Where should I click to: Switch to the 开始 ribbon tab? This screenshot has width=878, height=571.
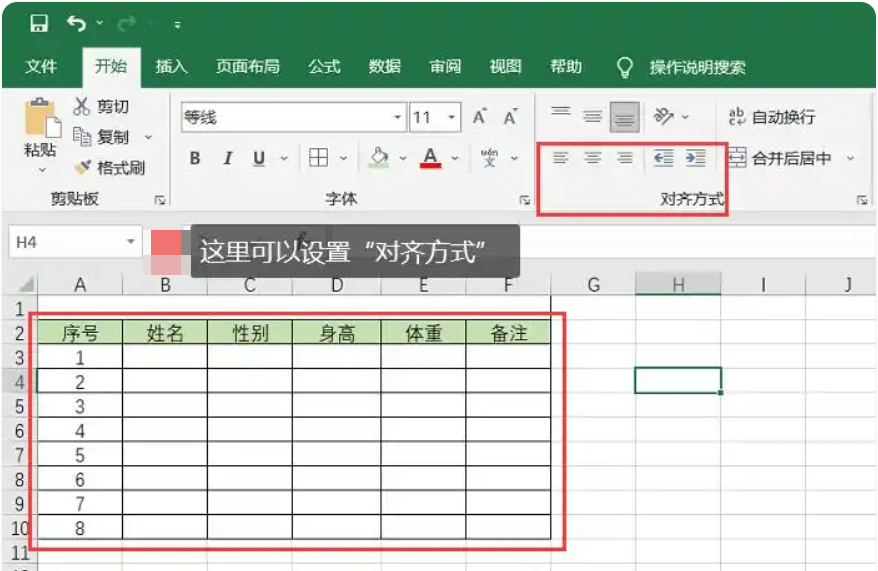pos(111,66)
